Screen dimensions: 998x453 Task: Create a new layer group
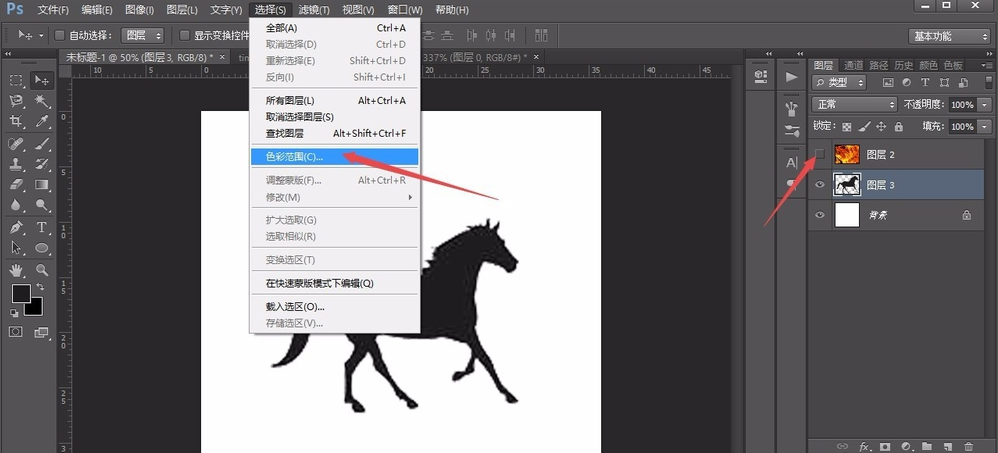(927, 446)
